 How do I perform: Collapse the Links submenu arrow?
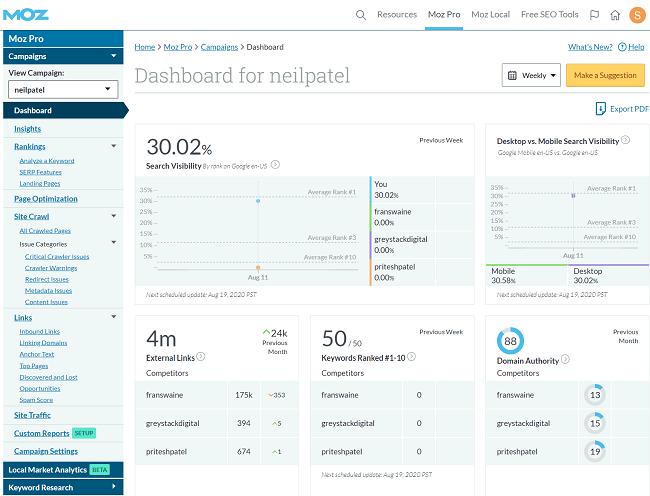pyautogui.click(x=114, y=317)
